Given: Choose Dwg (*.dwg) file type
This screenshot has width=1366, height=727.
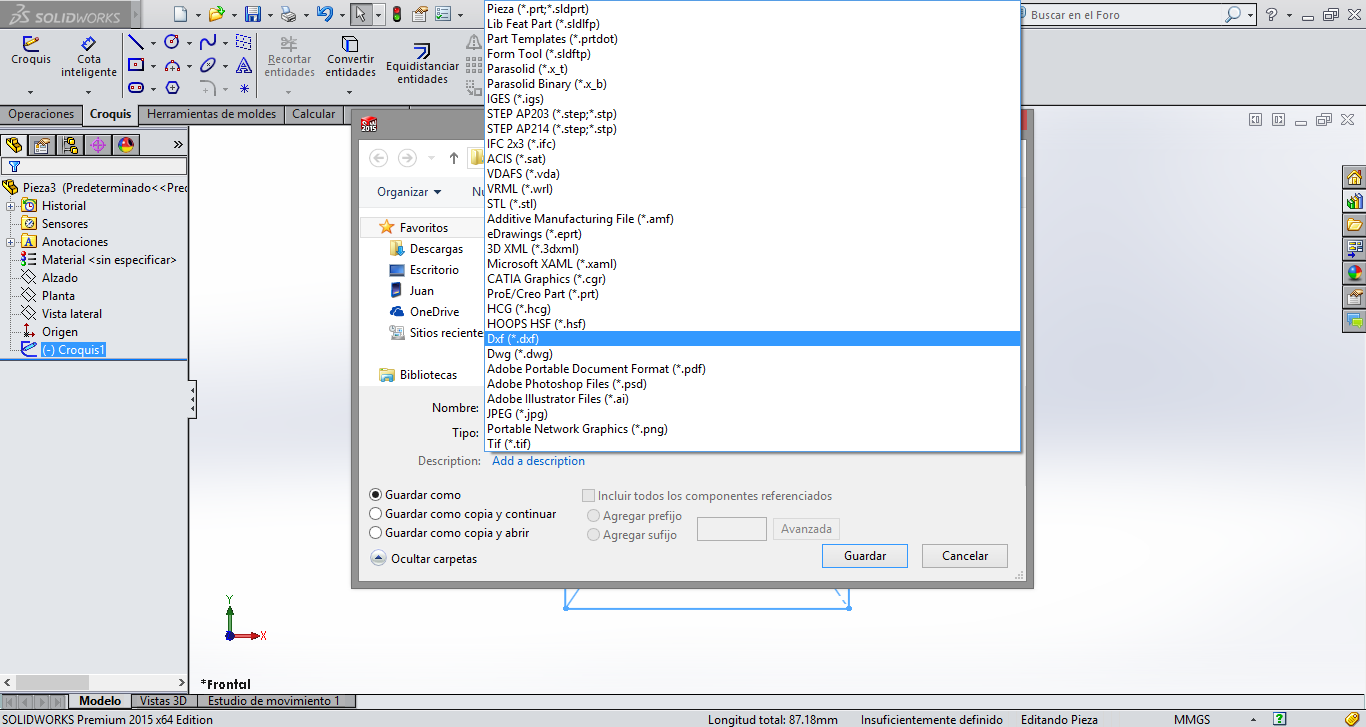Looking at the screenshot, I should tap(752, 354).
